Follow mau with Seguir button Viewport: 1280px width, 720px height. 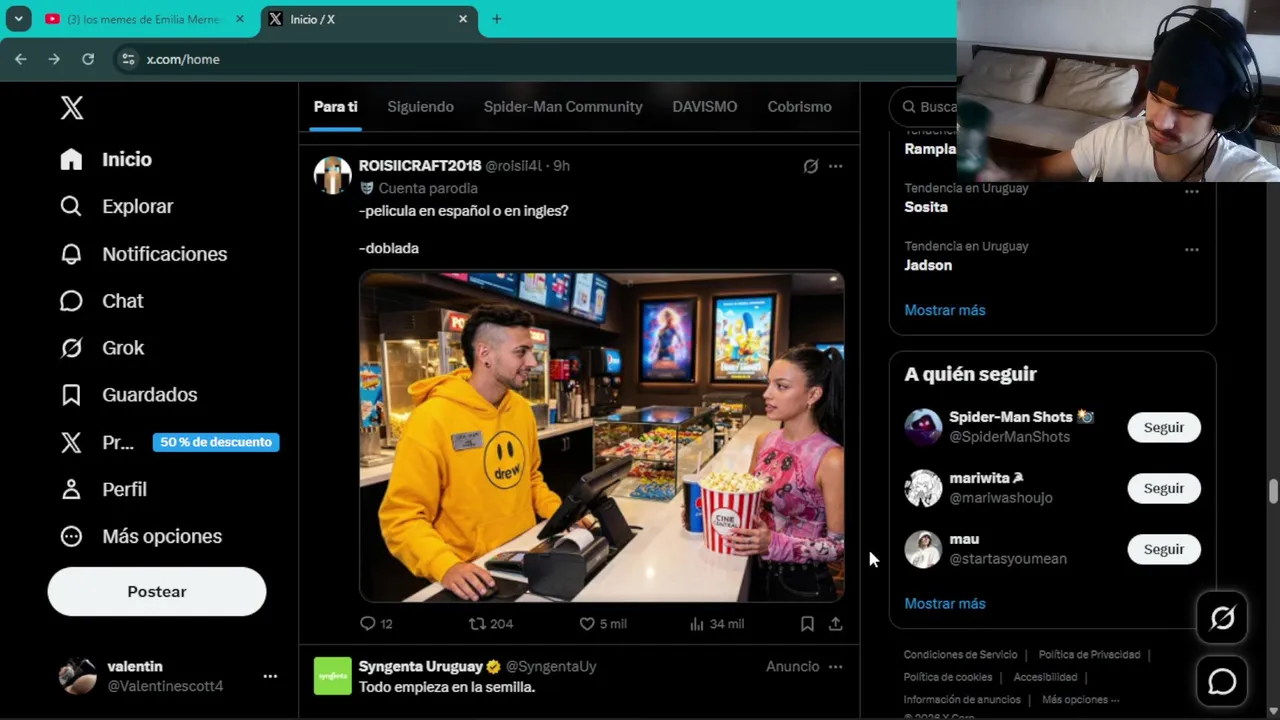(x=1164, y=549)
